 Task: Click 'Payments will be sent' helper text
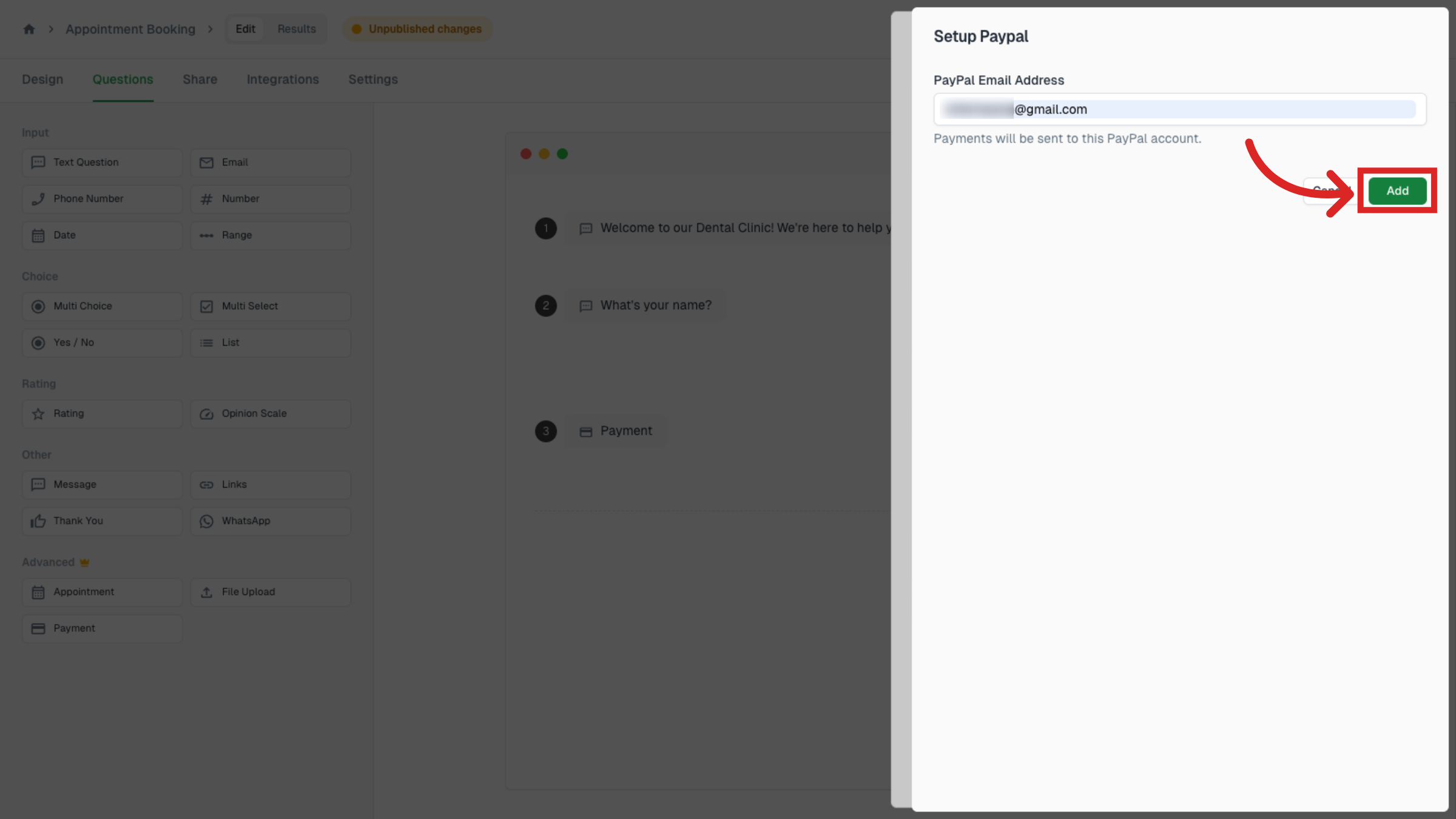1067,138
